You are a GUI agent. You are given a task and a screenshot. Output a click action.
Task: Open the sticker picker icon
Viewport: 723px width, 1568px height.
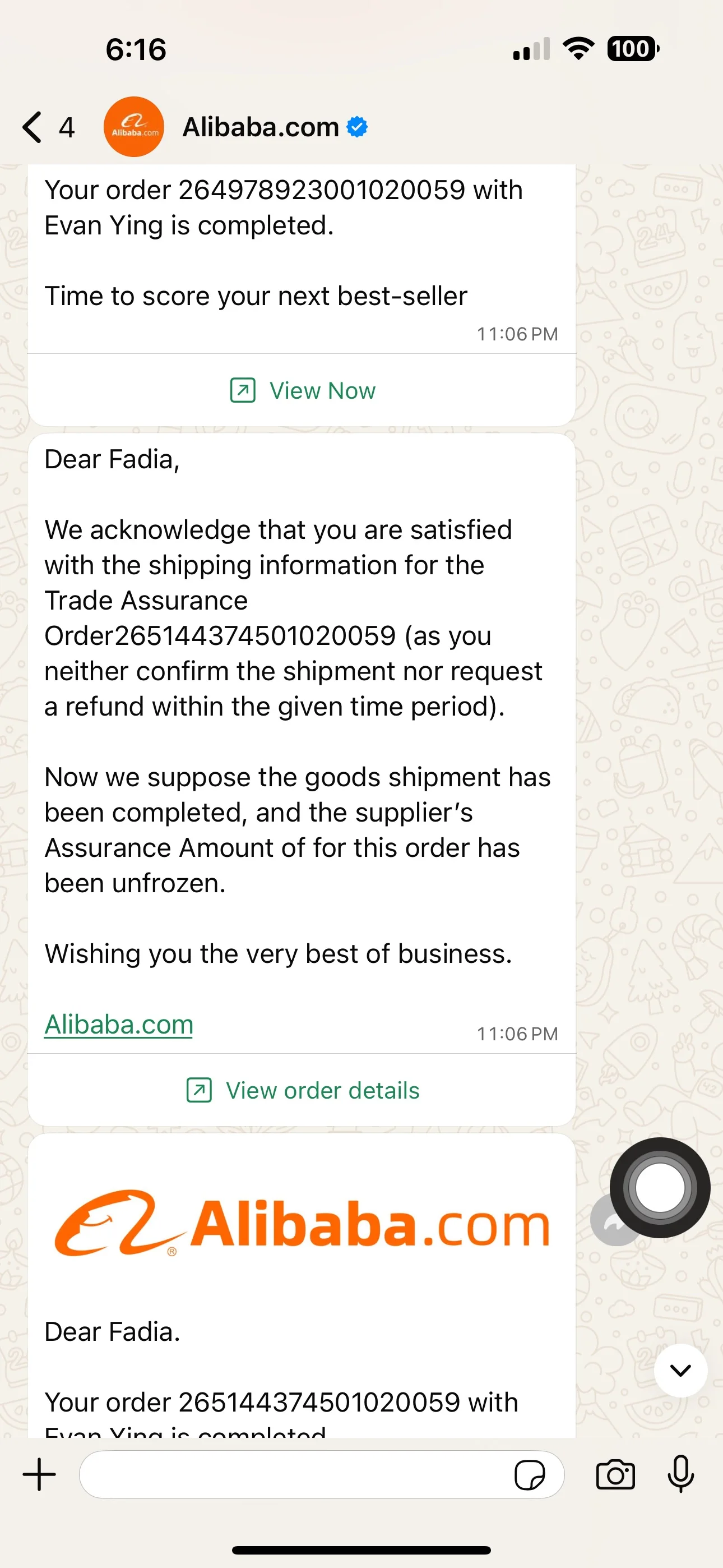click(530, 1475)
